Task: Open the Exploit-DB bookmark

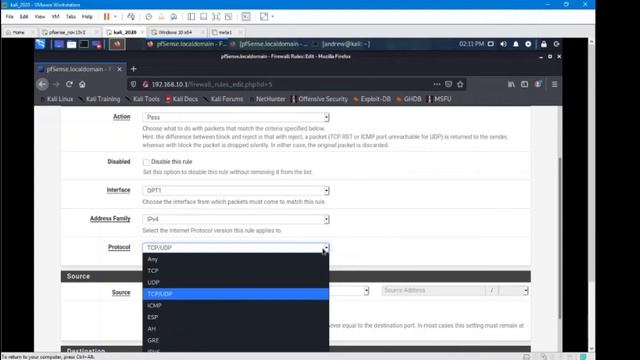Action: 372,99
